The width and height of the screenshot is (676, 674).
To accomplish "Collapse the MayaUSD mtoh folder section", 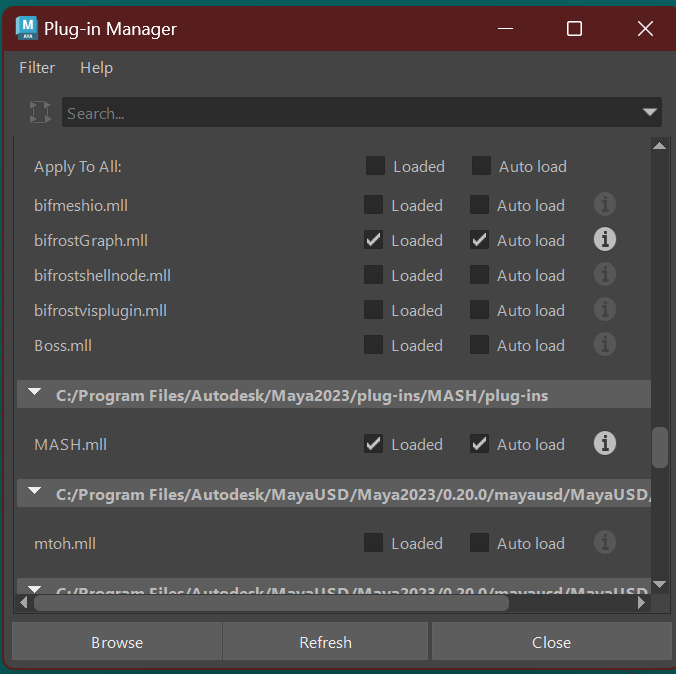I will tap(35, 493).
